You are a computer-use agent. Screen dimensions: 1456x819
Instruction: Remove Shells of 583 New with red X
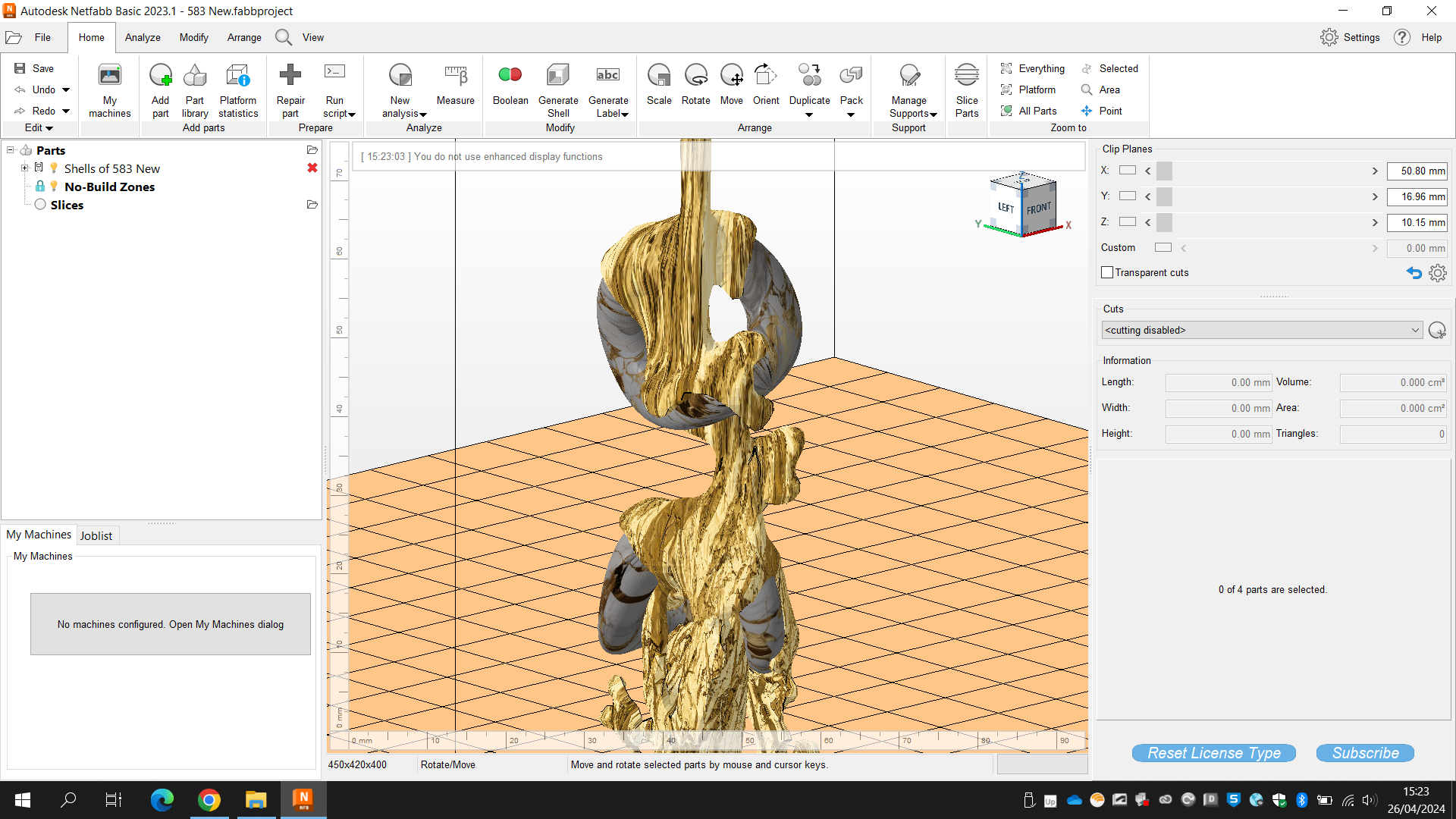(312, 168)
